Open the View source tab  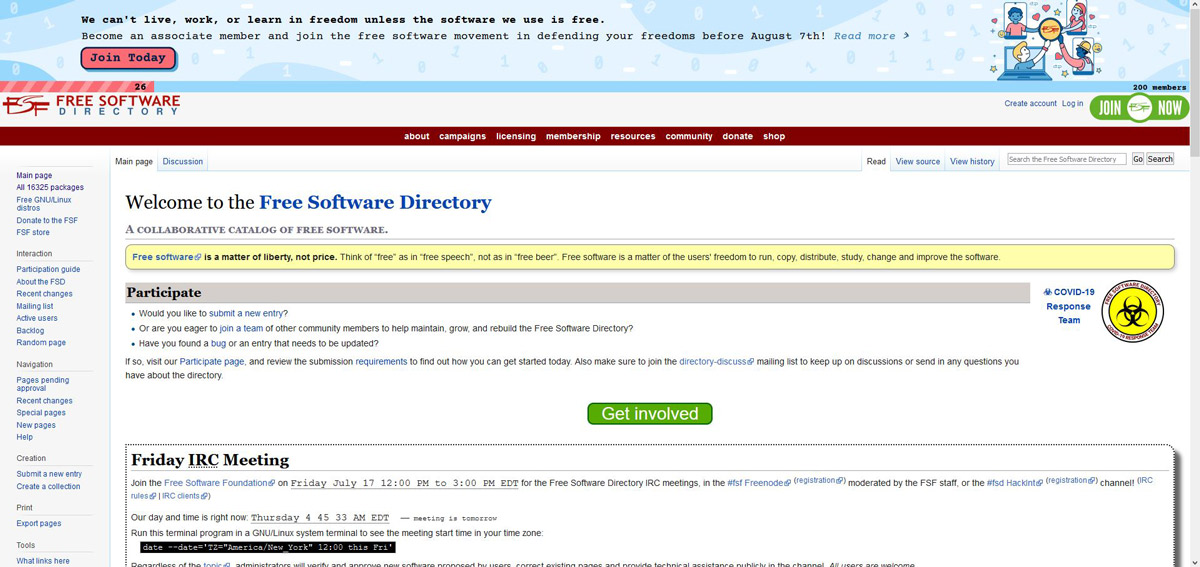click(918, 161)
